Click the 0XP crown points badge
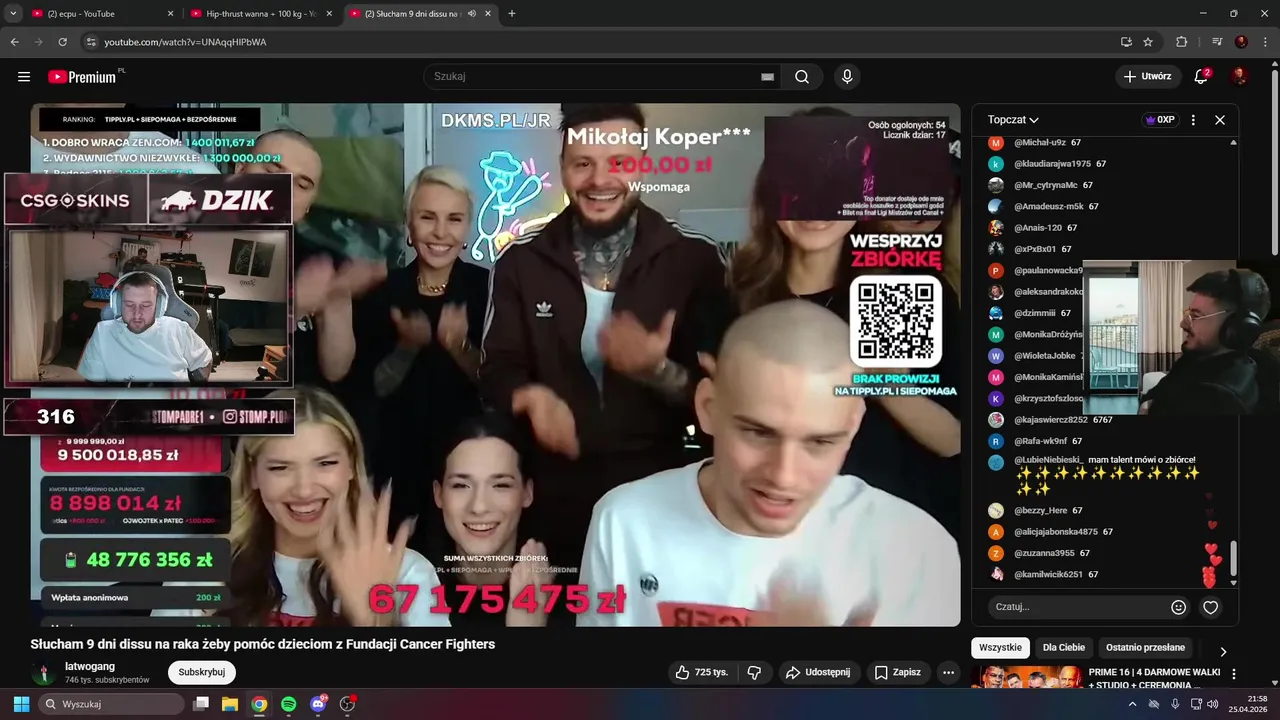 (1160, 120)
